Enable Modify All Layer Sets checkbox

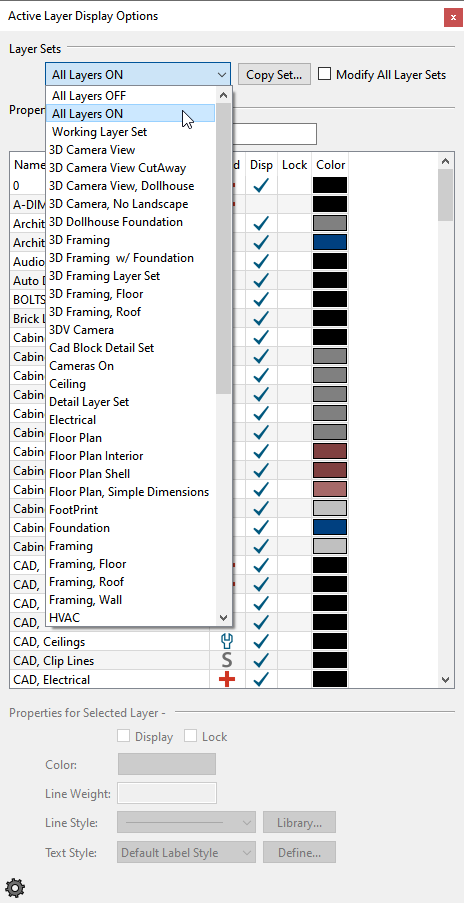325,74
